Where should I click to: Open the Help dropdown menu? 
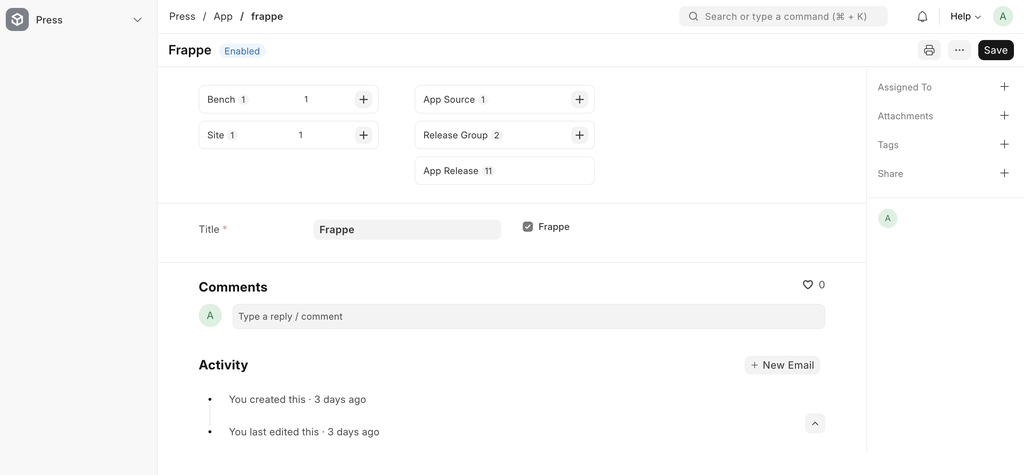pyautogui.click(x=965, y=17)
